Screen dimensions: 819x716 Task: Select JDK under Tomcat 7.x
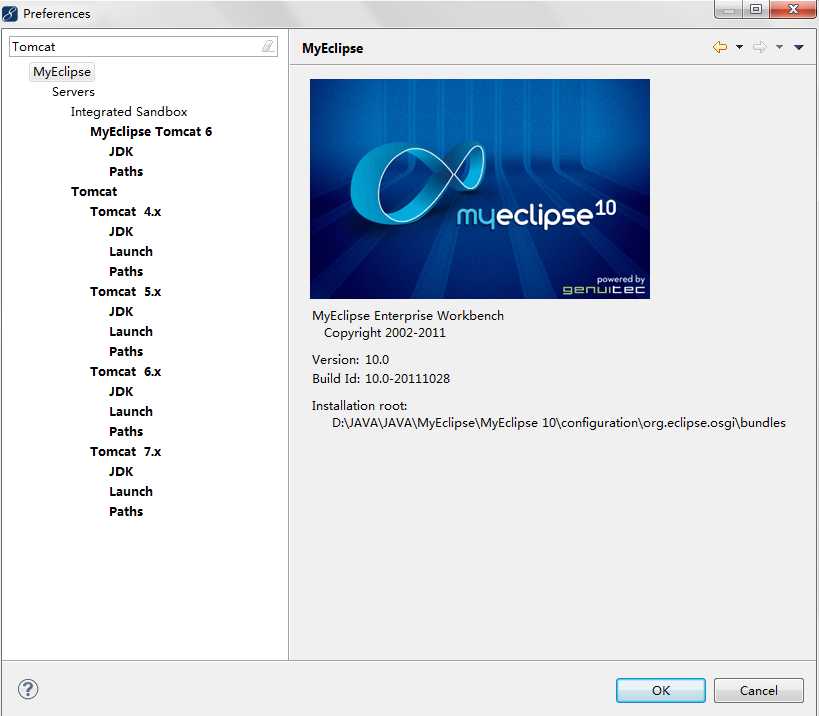tap(121, 472)
